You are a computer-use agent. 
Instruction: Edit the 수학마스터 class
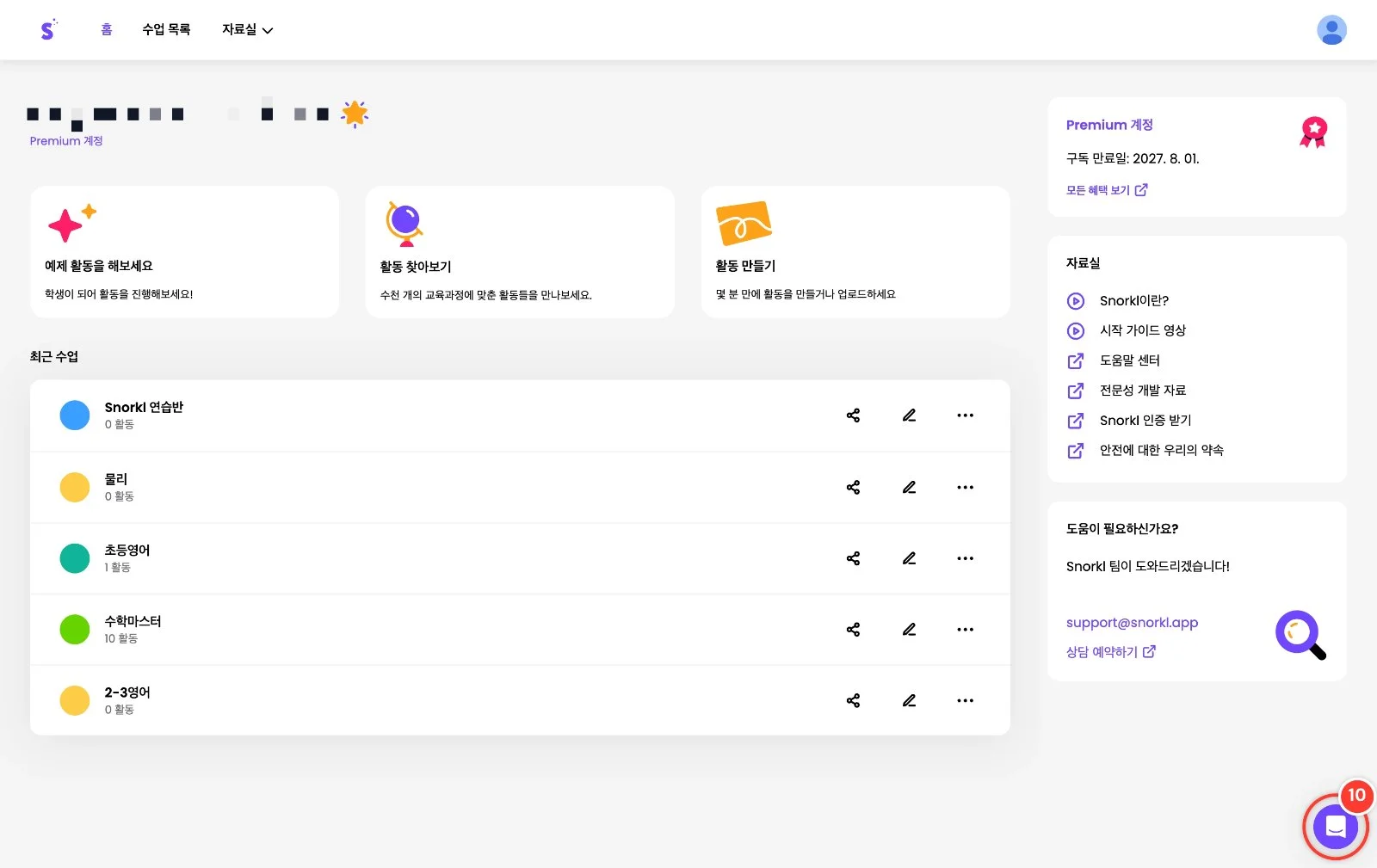909,630
